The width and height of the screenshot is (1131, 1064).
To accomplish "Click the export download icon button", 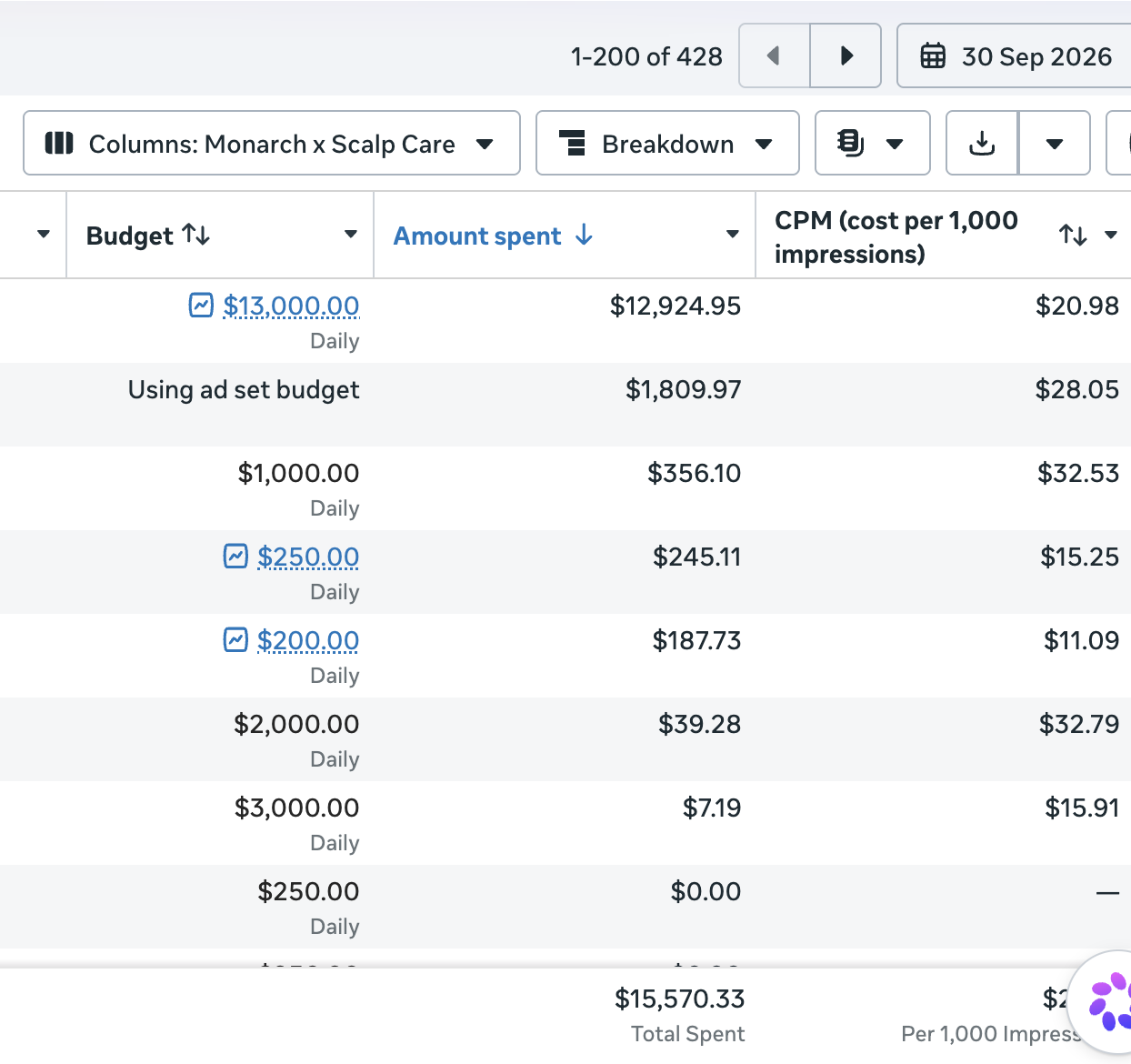I will click(982, 143).
